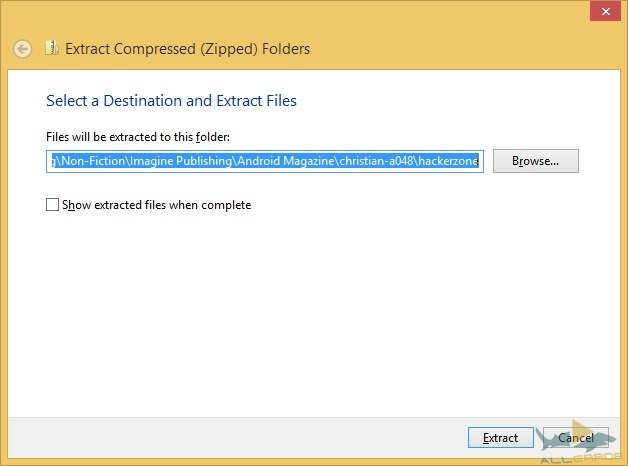Click the 'Select a Destination and Extract Files' heading
The height and width of the screenshot is (466, 628).
[x=171, y=100]
